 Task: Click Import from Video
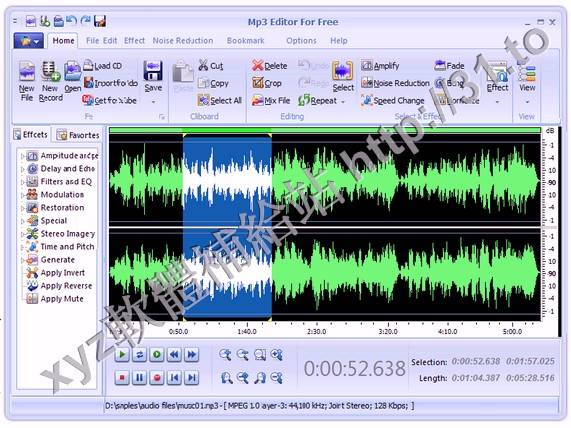(x=111, y=83)
